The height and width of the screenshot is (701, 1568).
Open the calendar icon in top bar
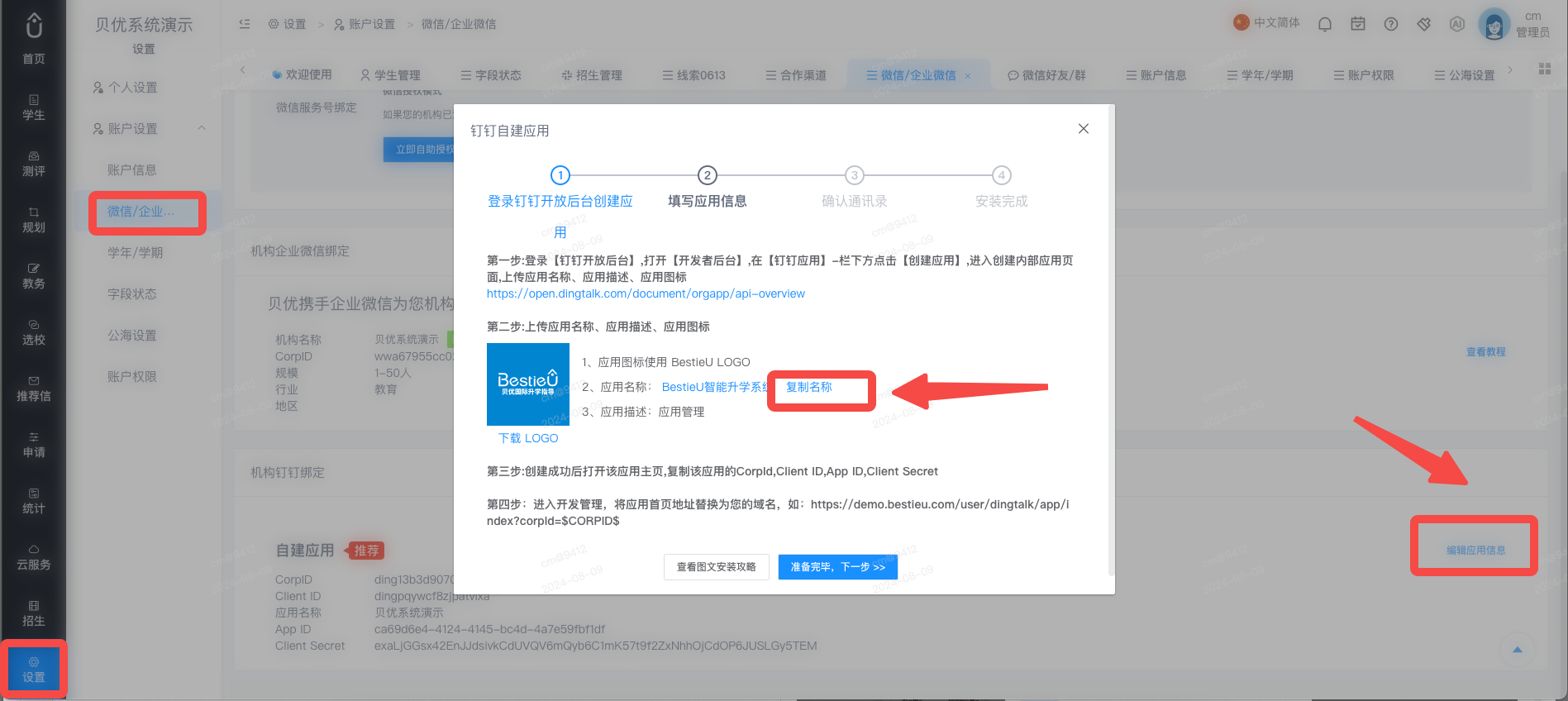[x=1358, y=24]
